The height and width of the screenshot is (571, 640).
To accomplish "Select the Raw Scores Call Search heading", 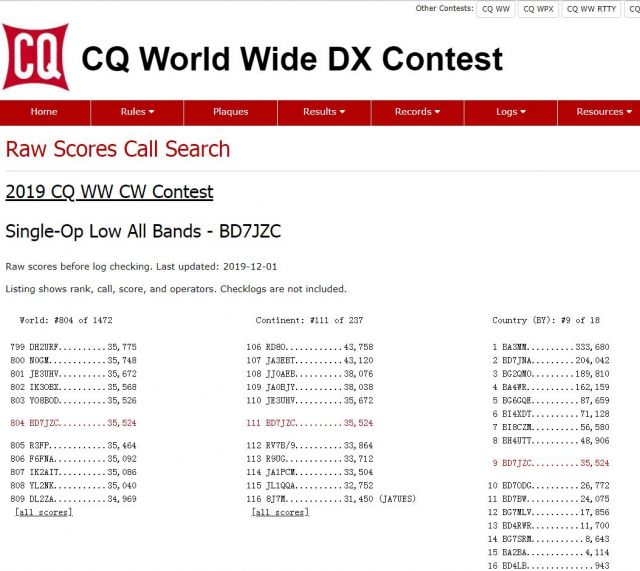I will 118,149.
